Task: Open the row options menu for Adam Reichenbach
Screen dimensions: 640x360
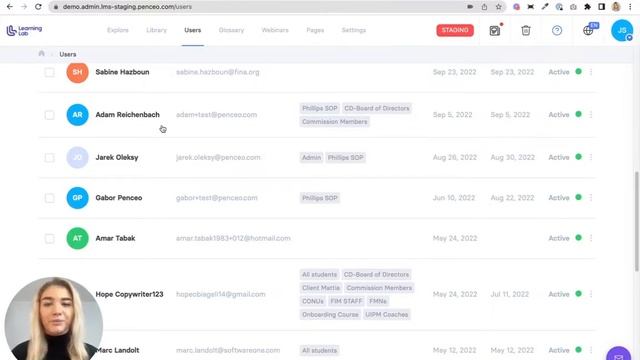Action: (591, 115)
